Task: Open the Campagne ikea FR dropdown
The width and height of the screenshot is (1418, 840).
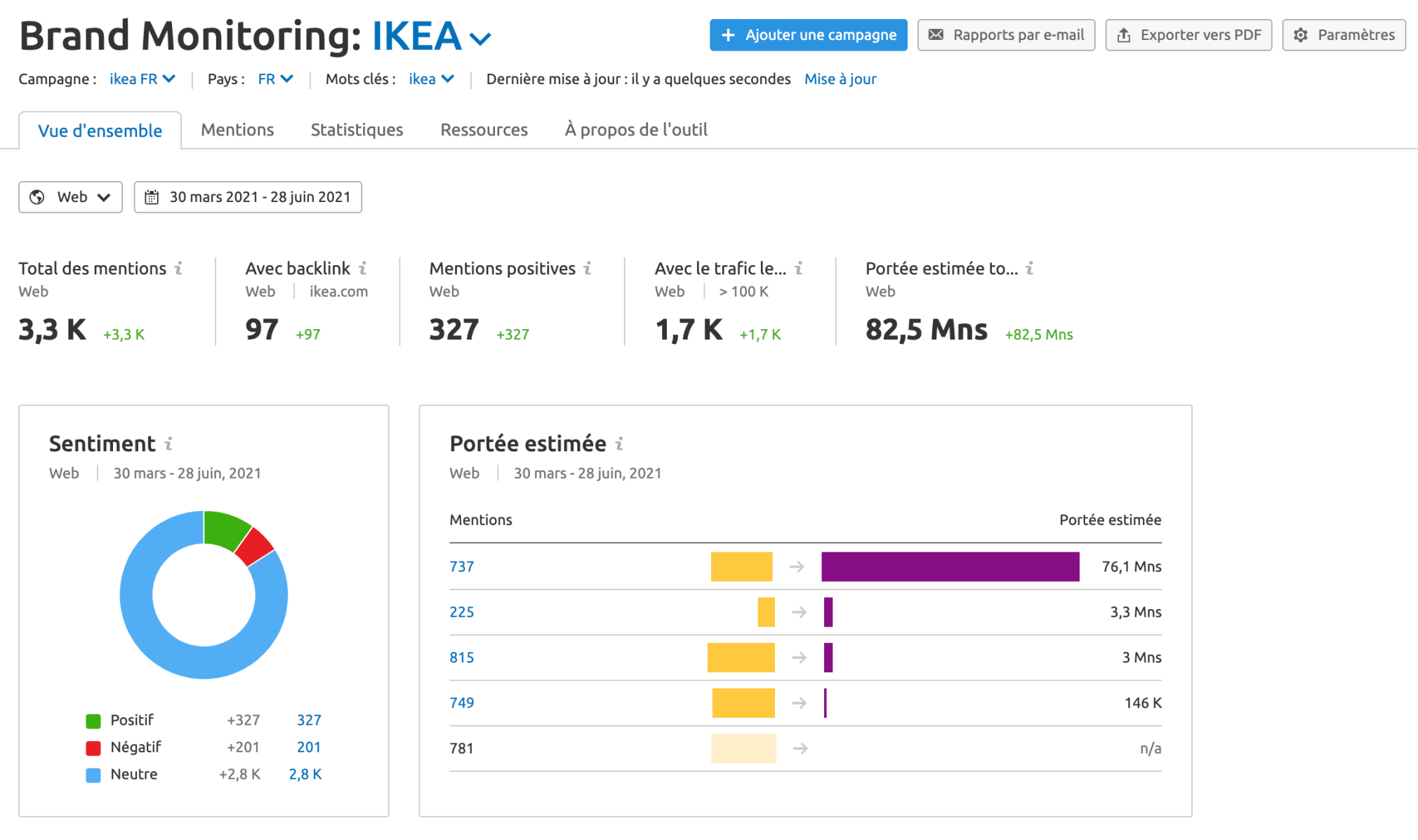Action: coord(142,79)
